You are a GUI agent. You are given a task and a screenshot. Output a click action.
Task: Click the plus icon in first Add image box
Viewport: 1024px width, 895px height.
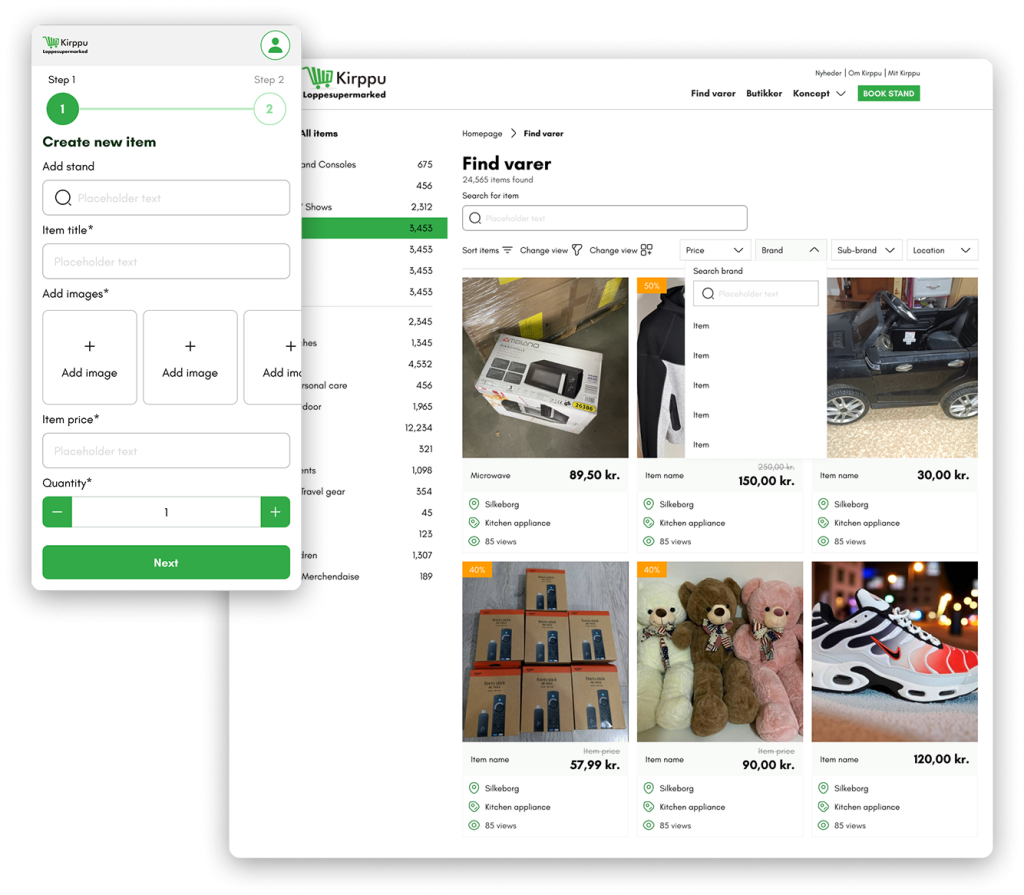pyautogui.click(x=89, y=346)
